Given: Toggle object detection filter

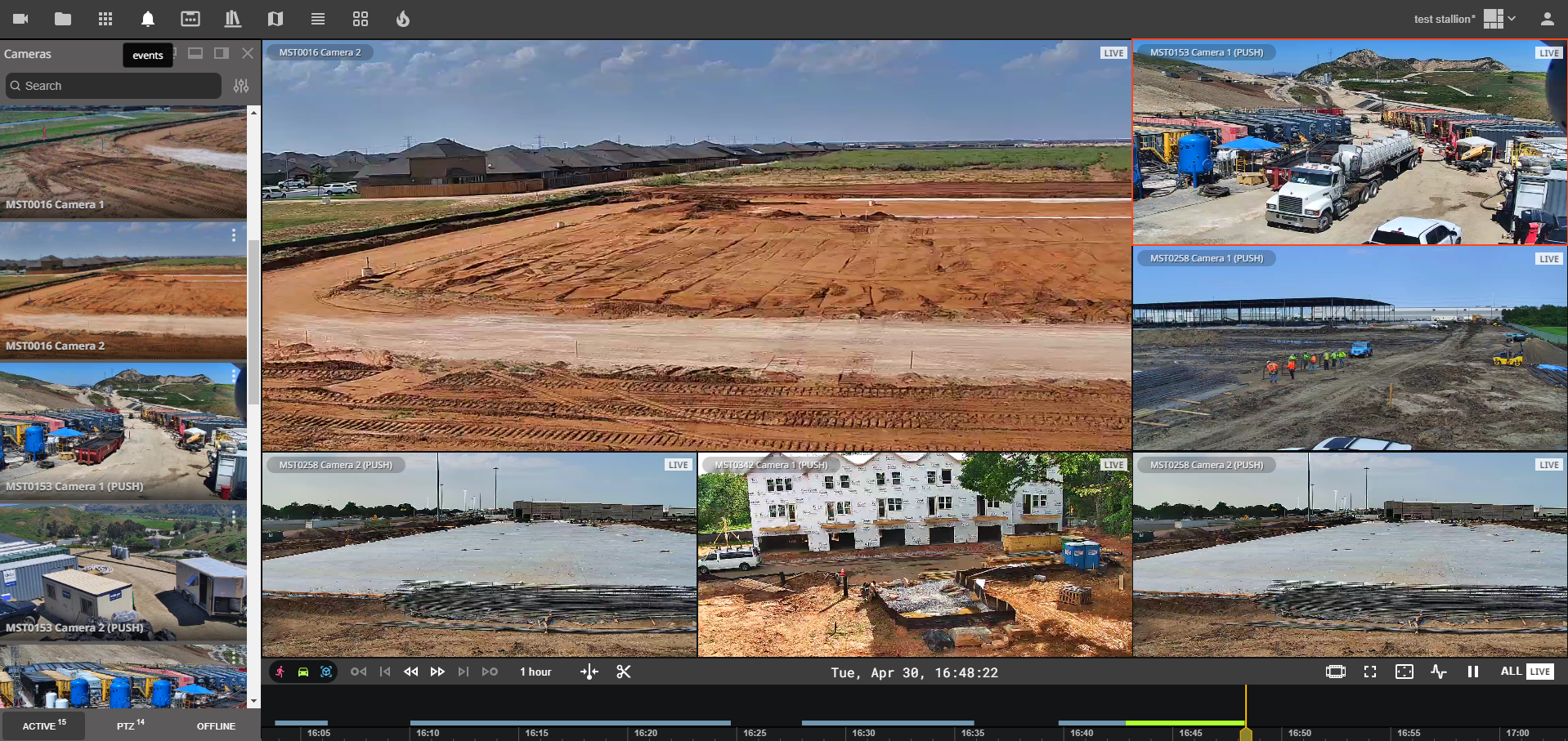Looking at the screenshot, I should [x=326, y=672].
